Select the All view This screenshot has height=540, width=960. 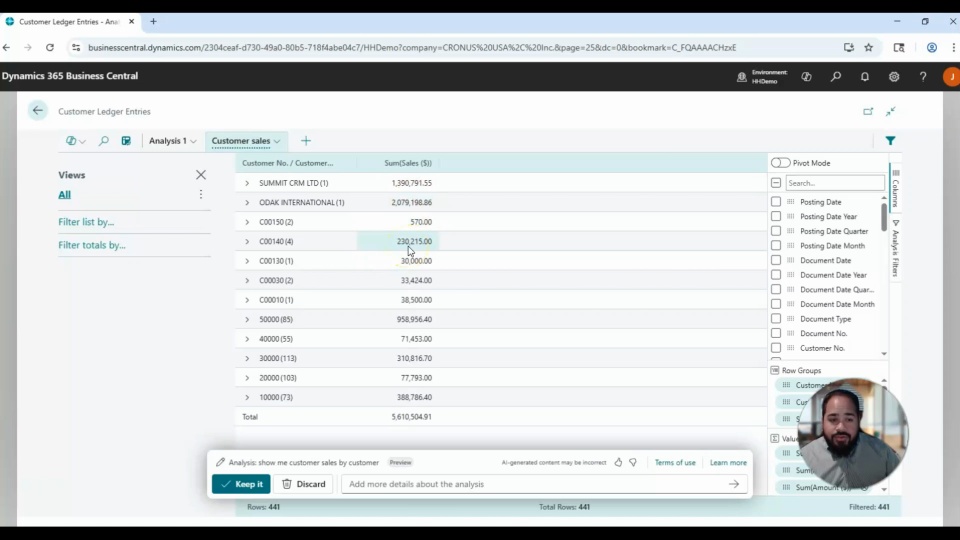coord(64,195)
